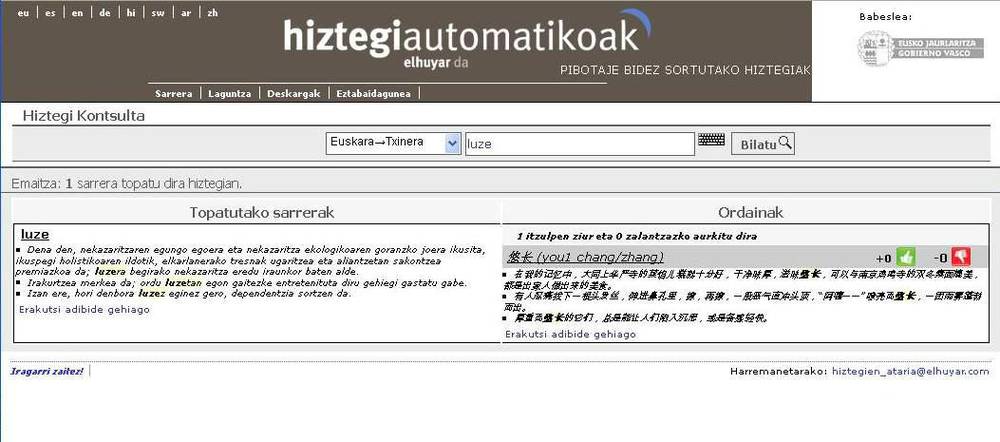Open the Deskargak menu item
1000x442 pixels.
293,94
